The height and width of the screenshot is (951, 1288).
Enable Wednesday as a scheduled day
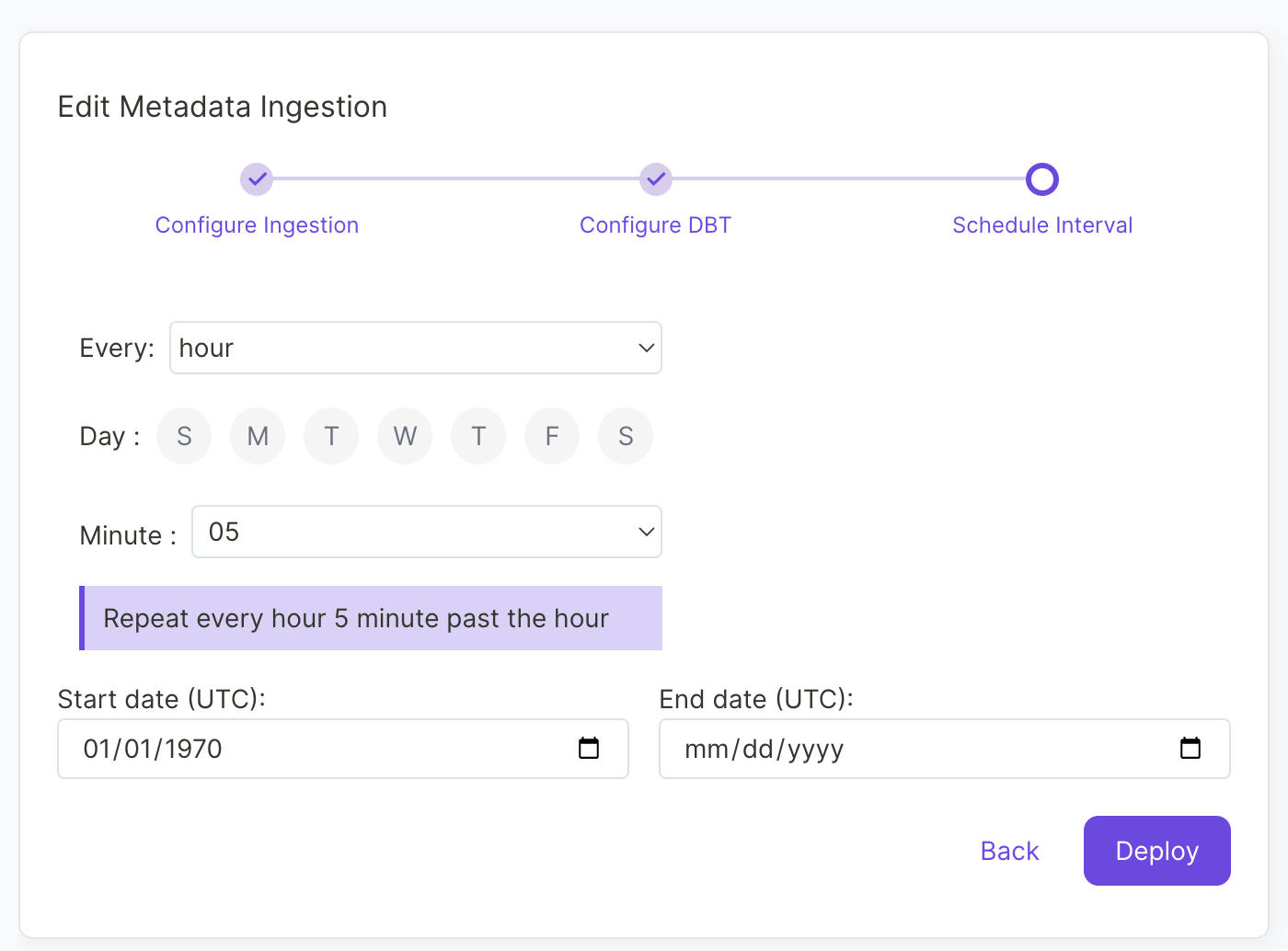405,436
